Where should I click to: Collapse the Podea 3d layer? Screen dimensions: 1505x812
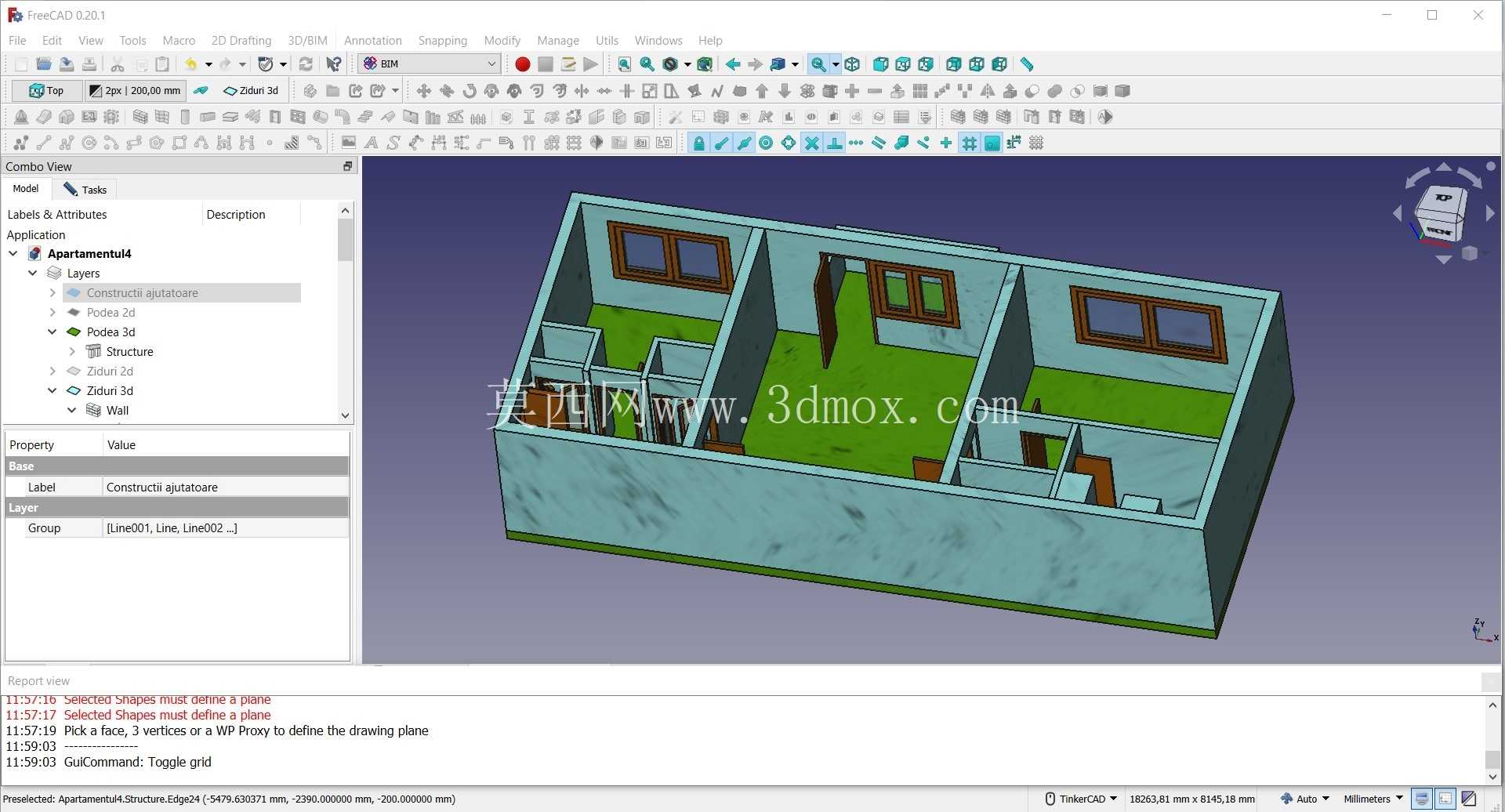click(53, 332)
